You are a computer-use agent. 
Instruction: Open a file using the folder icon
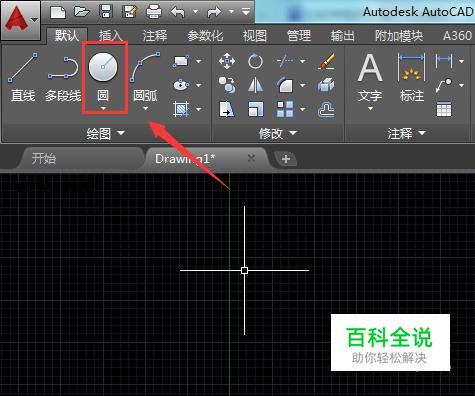point(81,12)
